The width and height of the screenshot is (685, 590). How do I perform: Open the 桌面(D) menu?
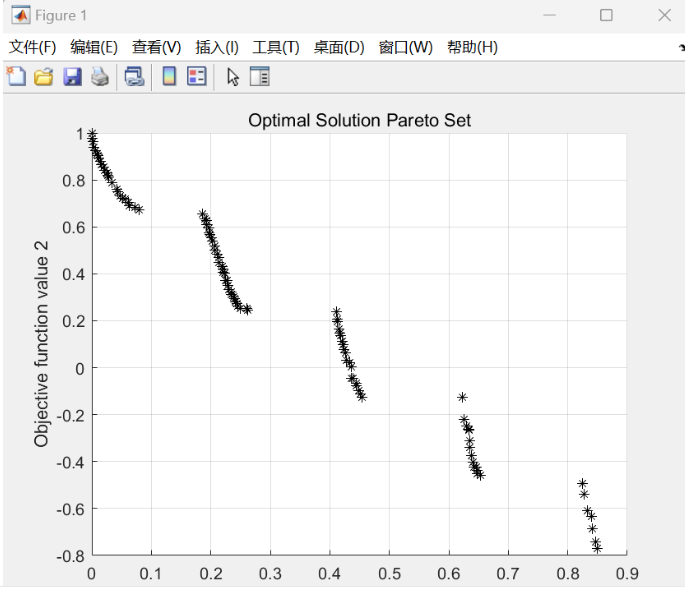pyautogui.click(x=339, y=47)
